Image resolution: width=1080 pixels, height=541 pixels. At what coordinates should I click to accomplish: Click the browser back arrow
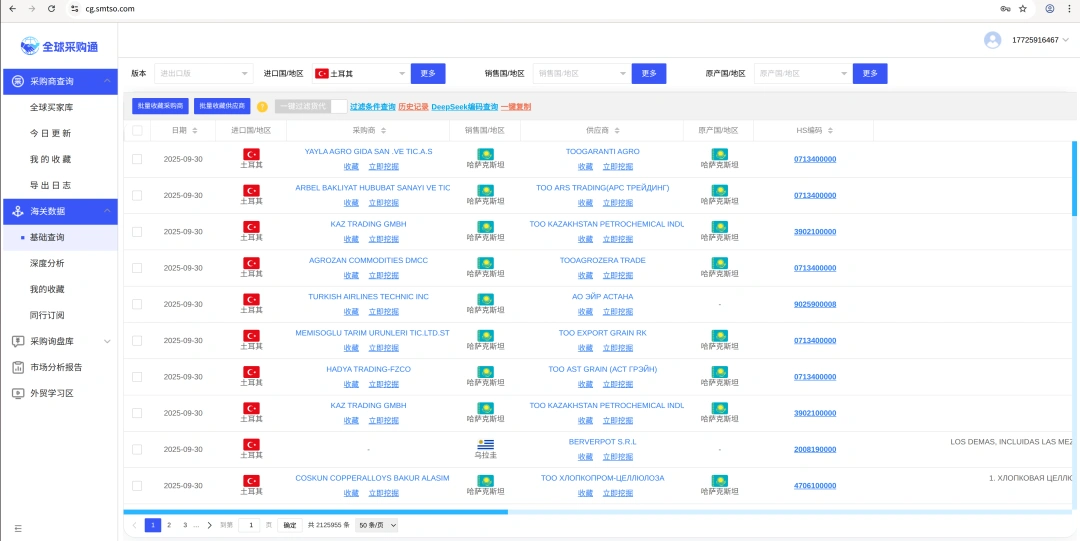(10, 9)
